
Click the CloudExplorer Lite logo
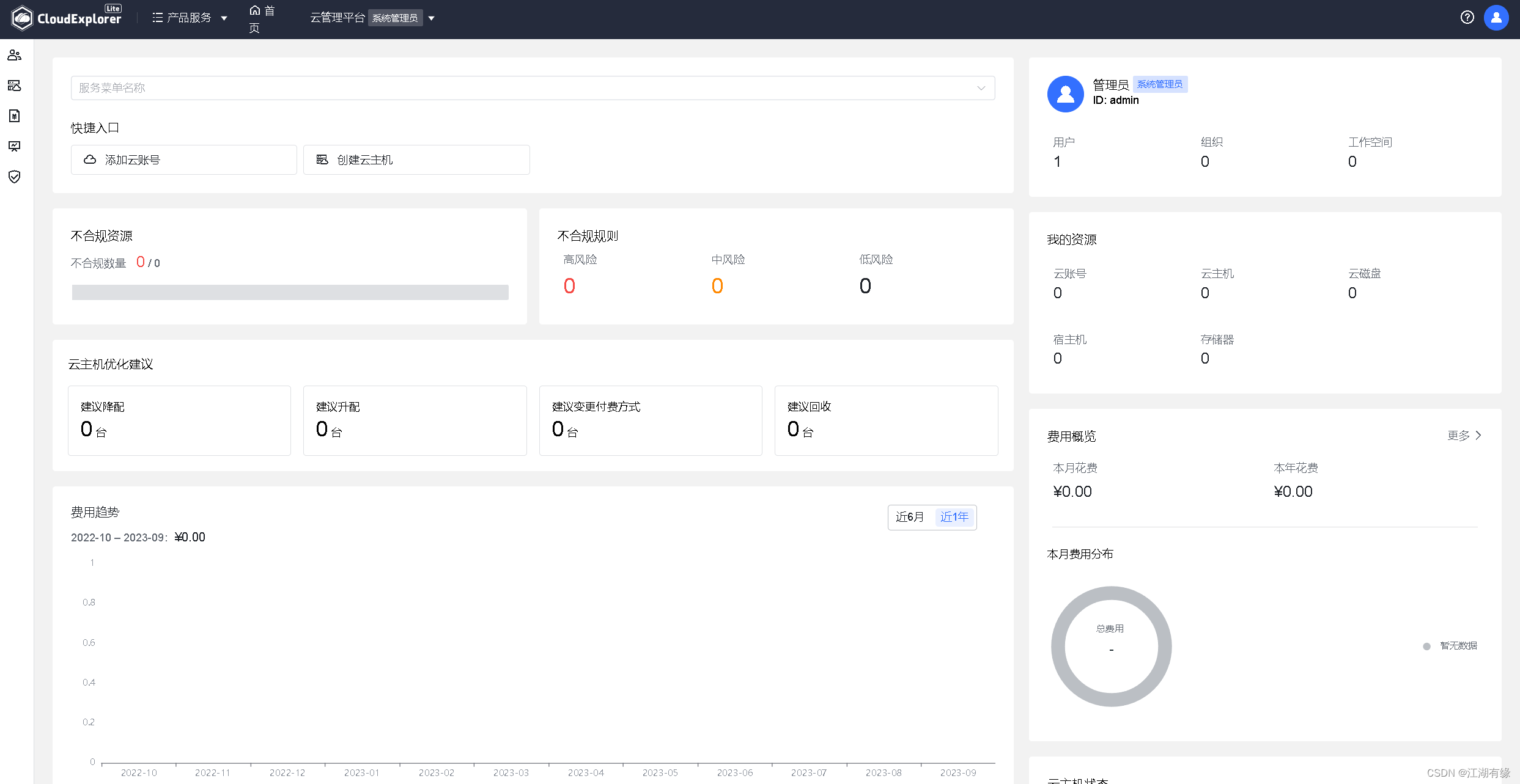[66, 18]
